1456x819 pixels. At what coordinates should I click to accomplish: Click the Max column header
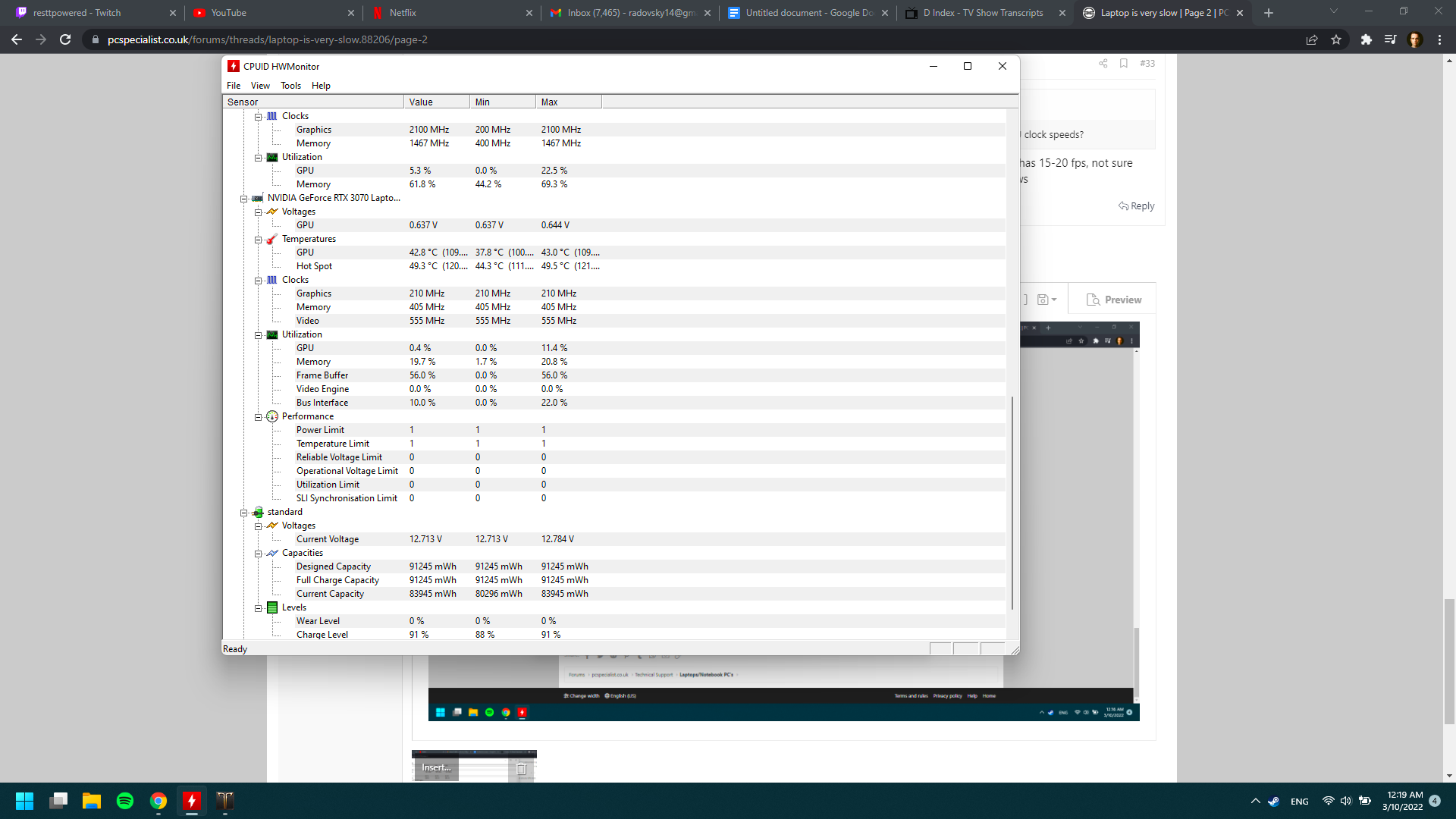click(569, 102)
